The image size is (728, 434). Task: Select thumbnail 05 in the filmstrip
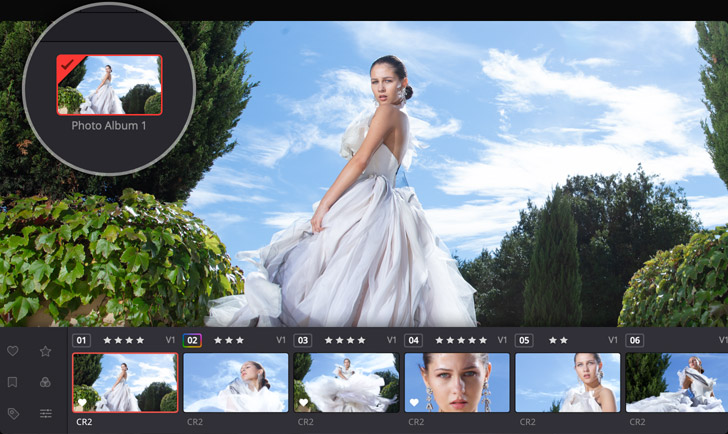pyautogui.click(x=567, y=382)
